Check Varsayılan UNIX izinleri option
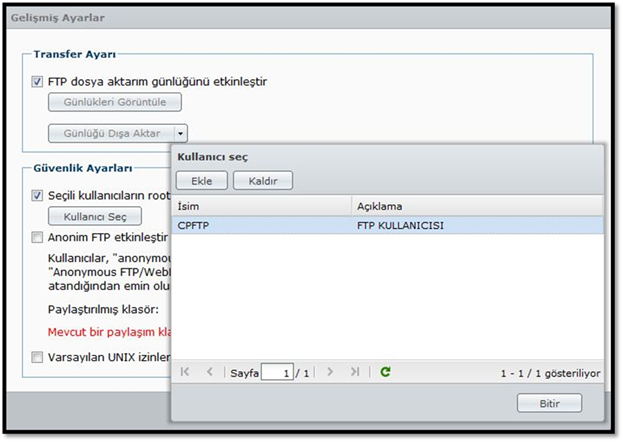Screen dimensions: 623x442 pos(38,357)
